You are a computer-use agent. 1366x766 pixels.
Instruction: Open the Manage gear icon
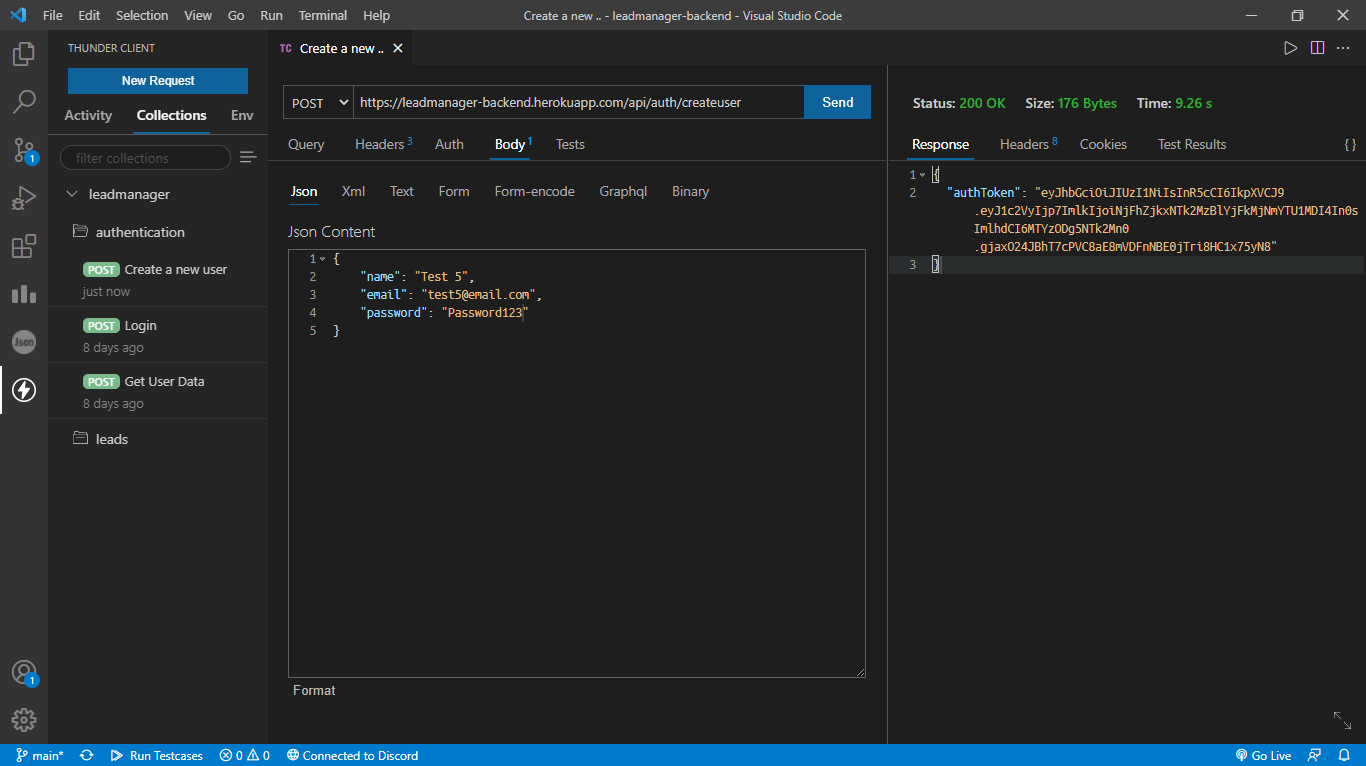[x=24, y=720]
